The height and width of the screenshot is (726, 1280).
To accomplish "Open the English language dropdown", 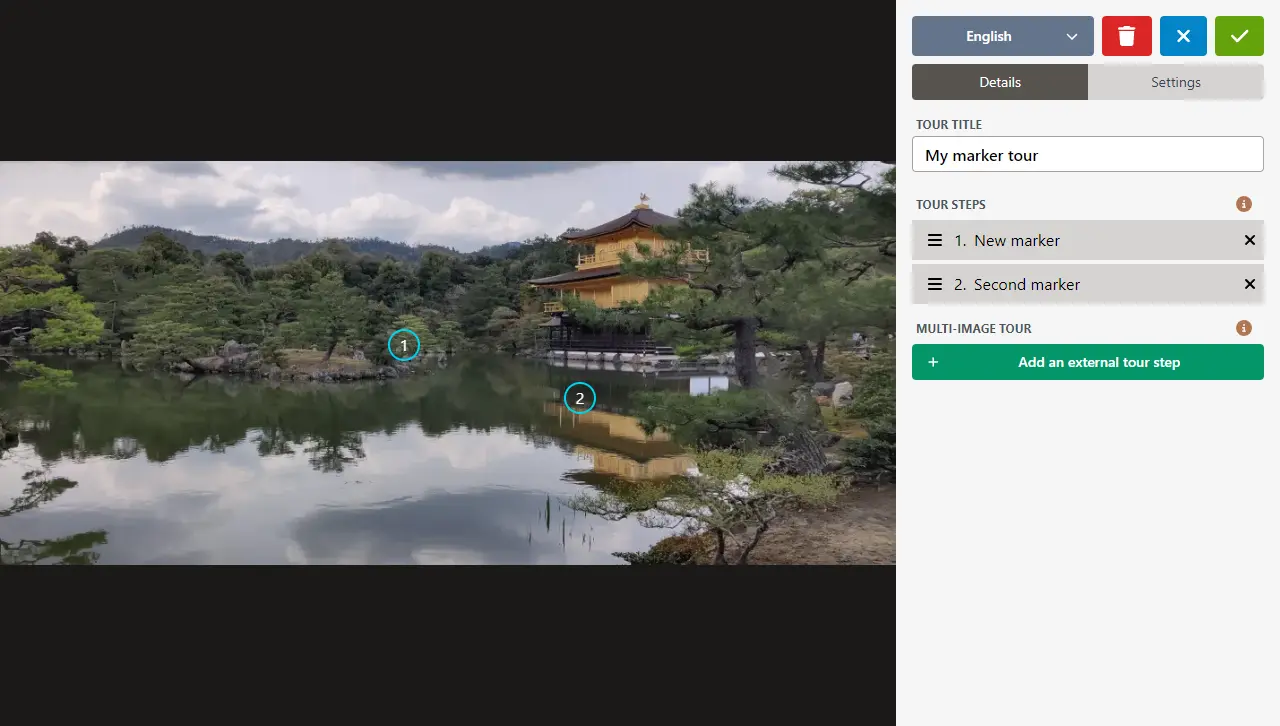I will [x=988, y=36].
